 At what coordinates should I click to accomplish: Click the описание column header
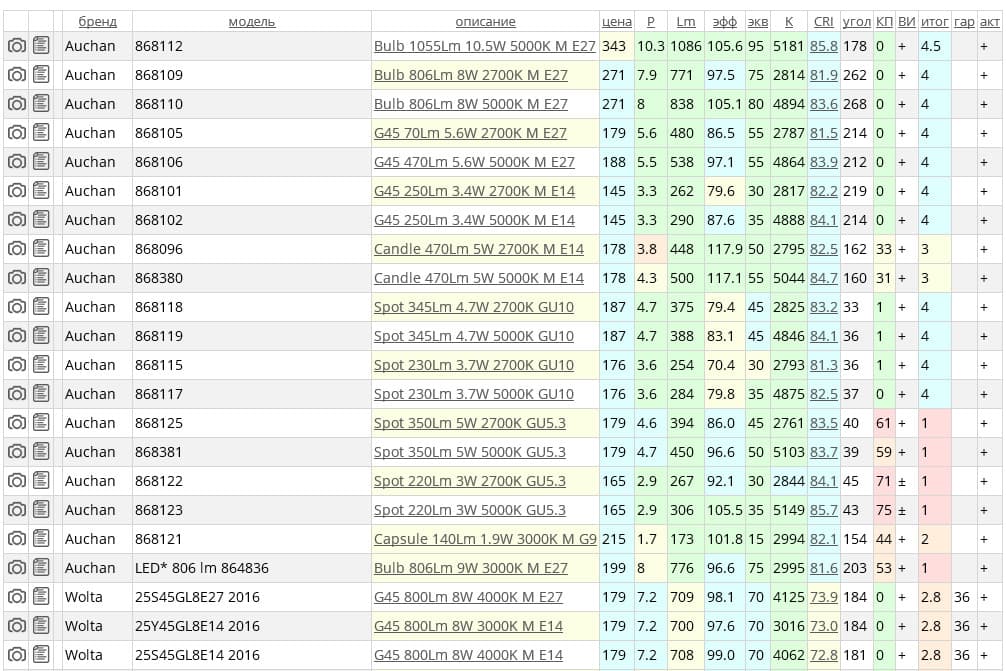(x=485, y=21)
